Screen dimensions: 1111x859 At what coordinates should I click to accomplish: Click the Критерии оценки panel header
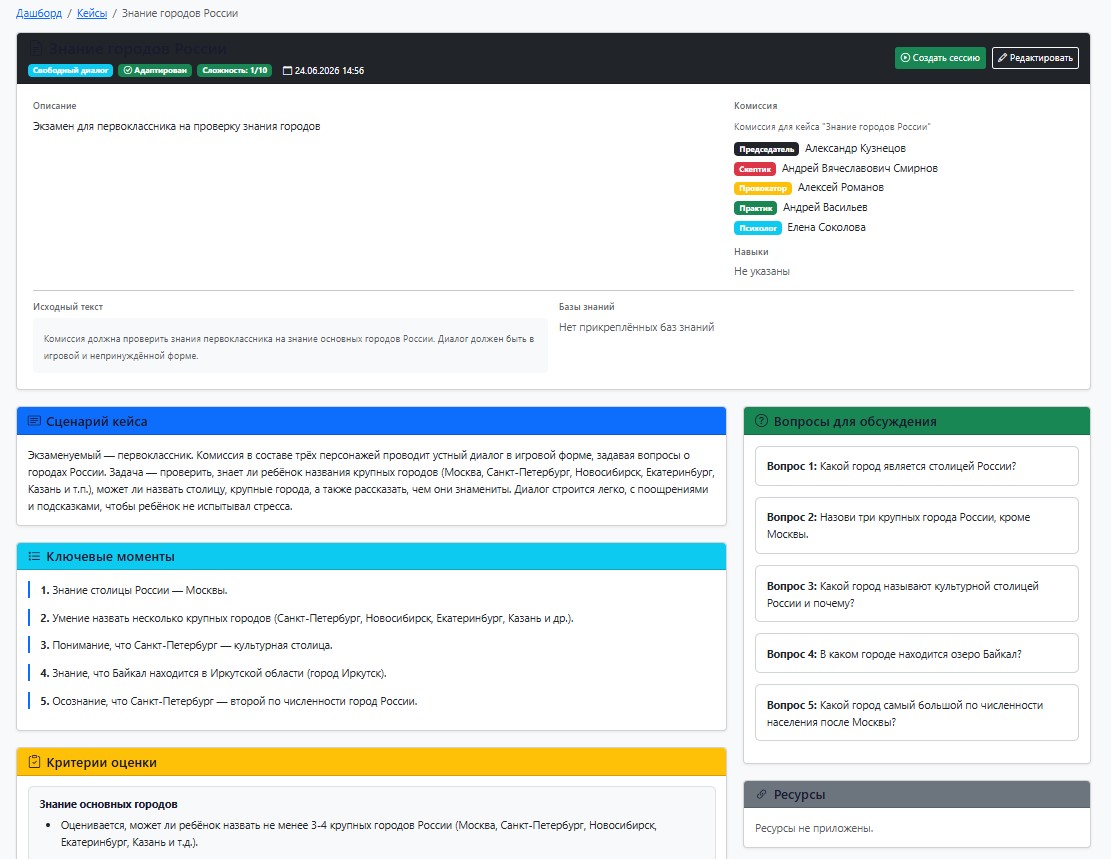click(371, 762)
